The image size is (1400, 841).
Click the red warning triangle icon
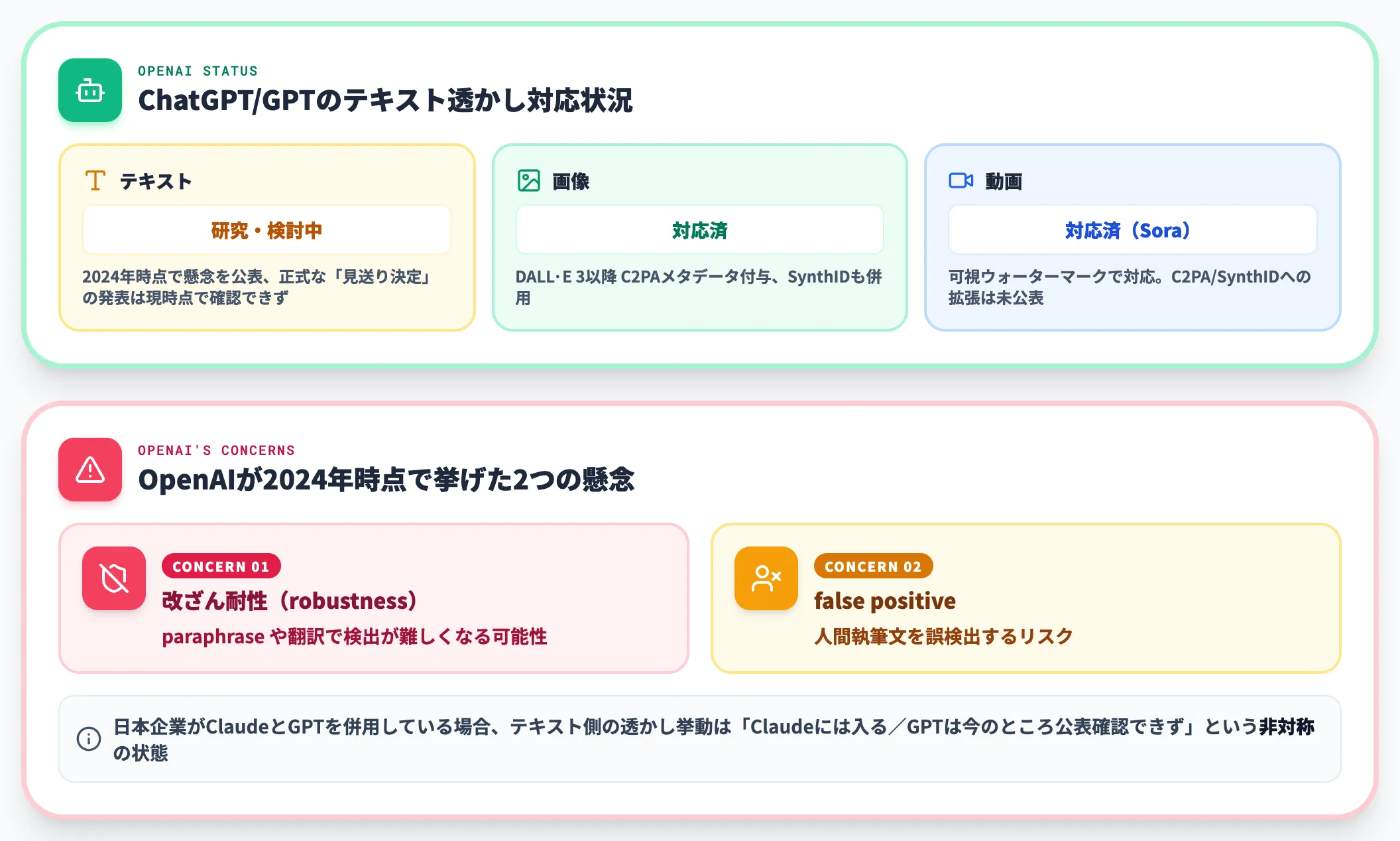(x=90, y=470)
